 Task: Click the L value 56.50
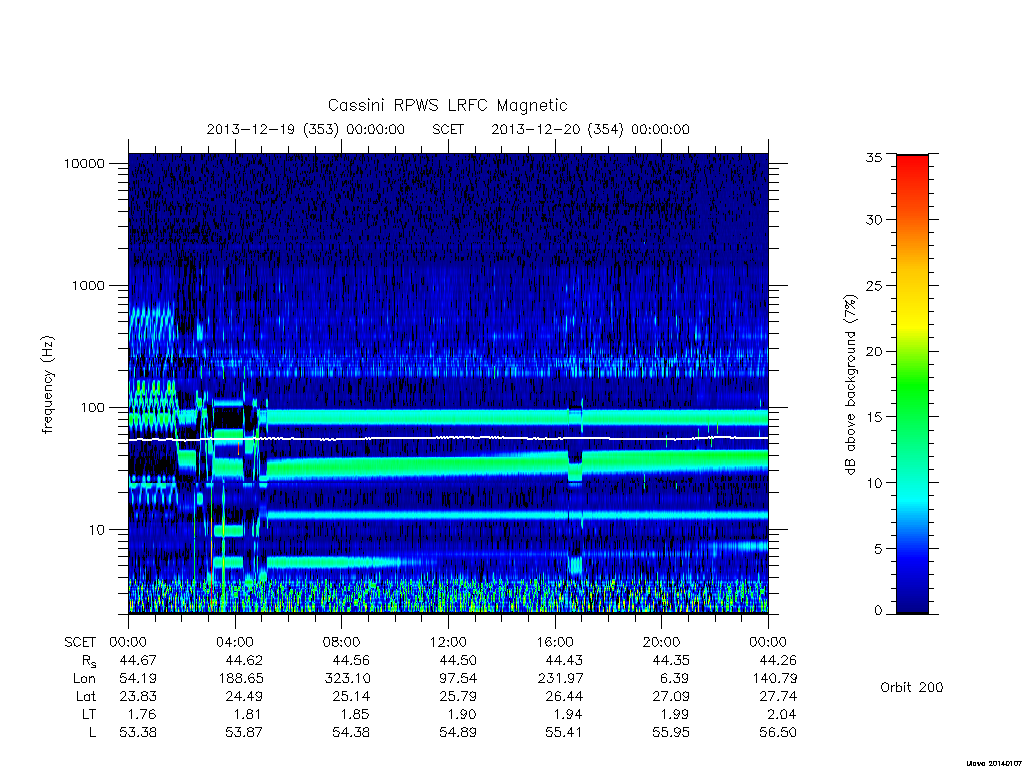click(778, 733)
